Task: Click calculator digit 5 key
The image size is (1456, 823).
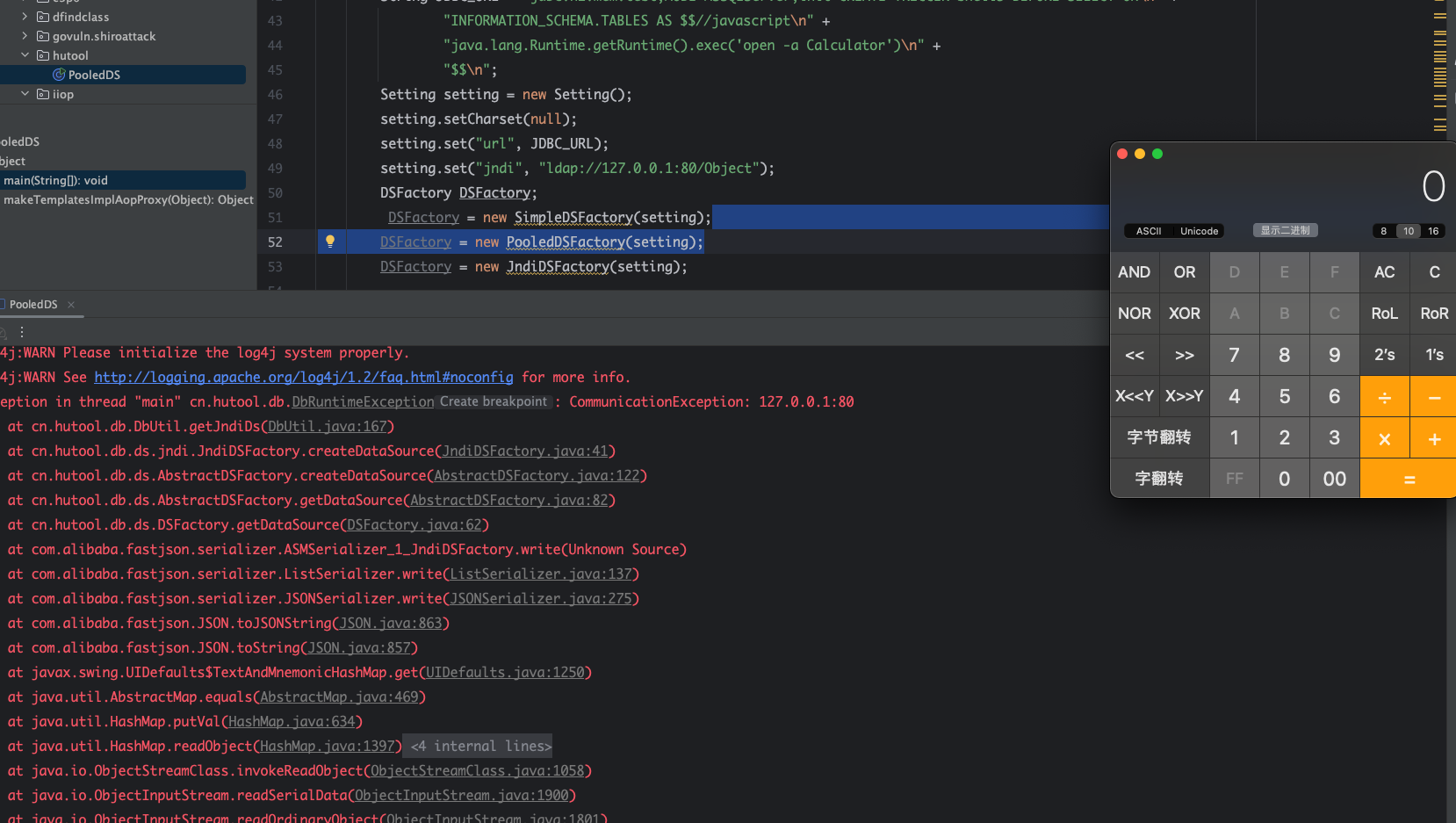Action: (1285, 396)
